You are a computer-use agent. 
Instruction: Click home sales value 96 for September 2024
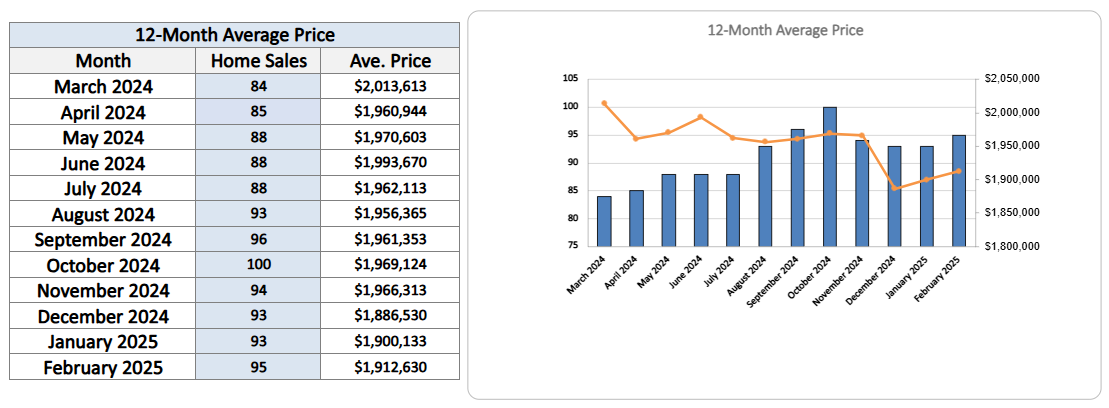click(258, 240)
